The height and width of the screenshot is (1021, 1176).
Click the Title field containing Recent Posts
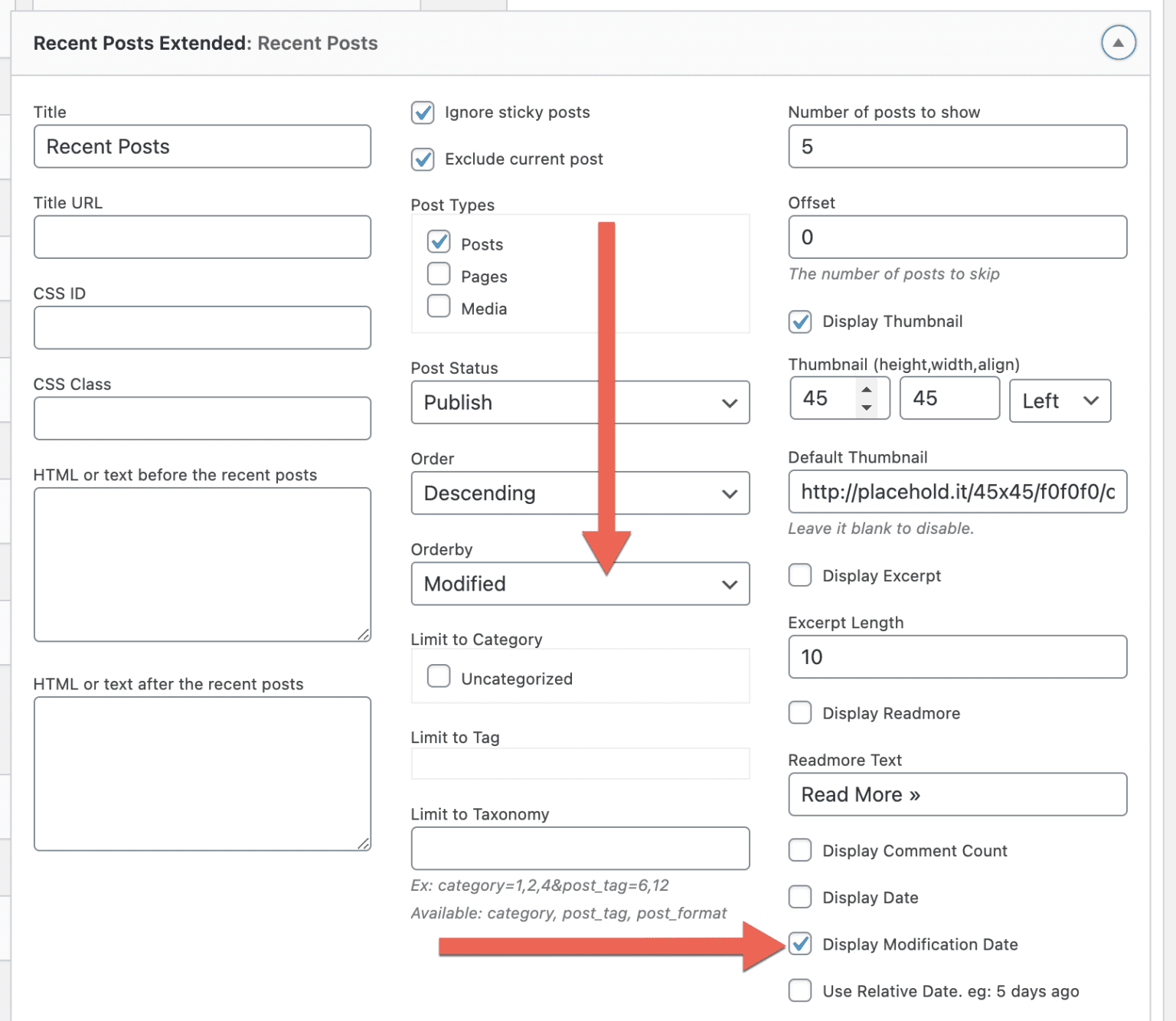pyautogui.click(x=202, y=146)
